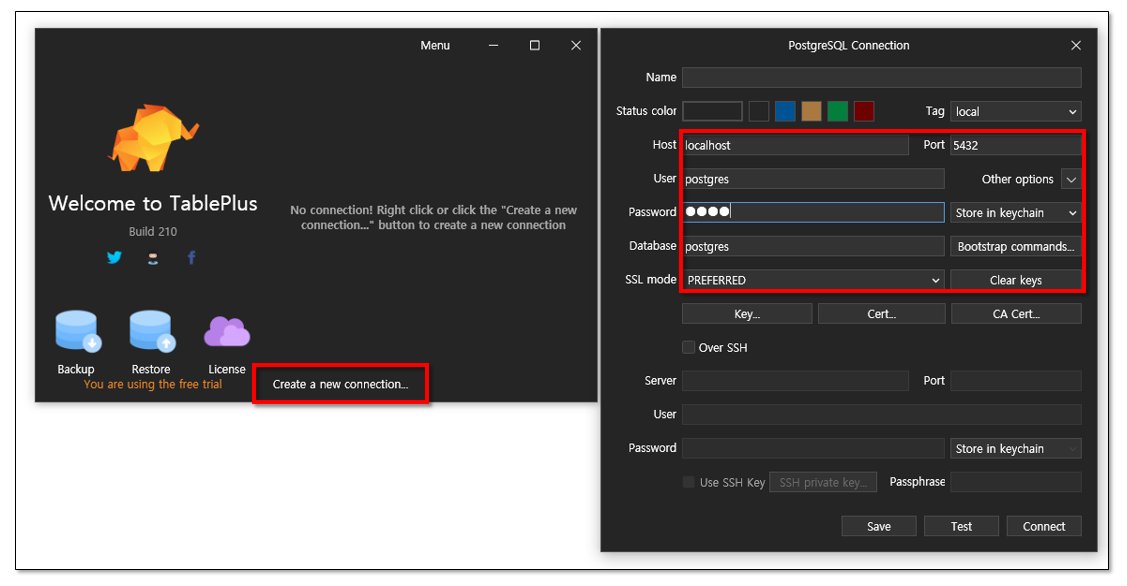Click the 'You are using the free trial' text
The height and width of the screenshot is (586, 1127).
pyautogui.click(x=152, y=385)
